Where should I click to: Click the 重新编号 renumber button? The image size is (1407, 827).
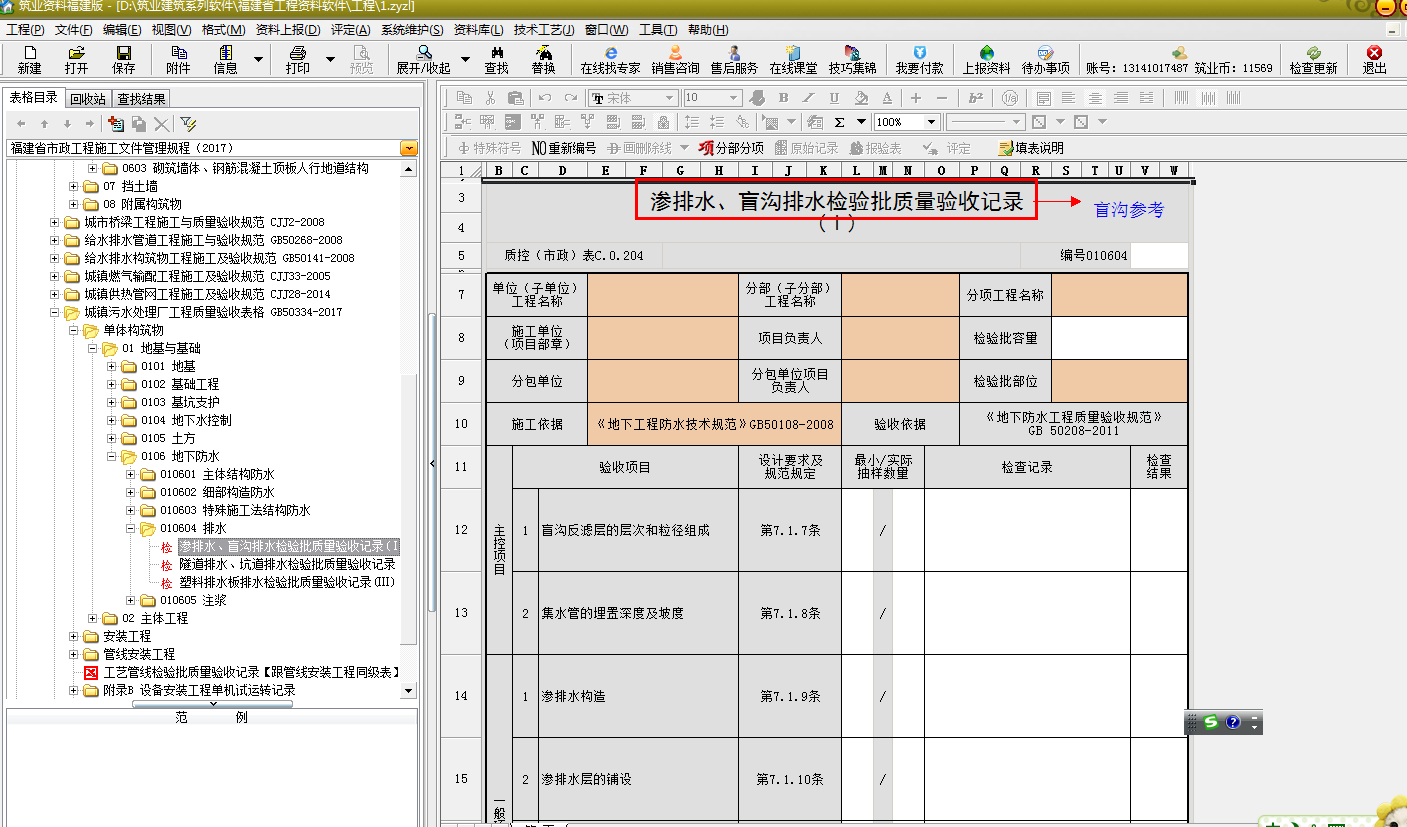click(x=563, y=148)
